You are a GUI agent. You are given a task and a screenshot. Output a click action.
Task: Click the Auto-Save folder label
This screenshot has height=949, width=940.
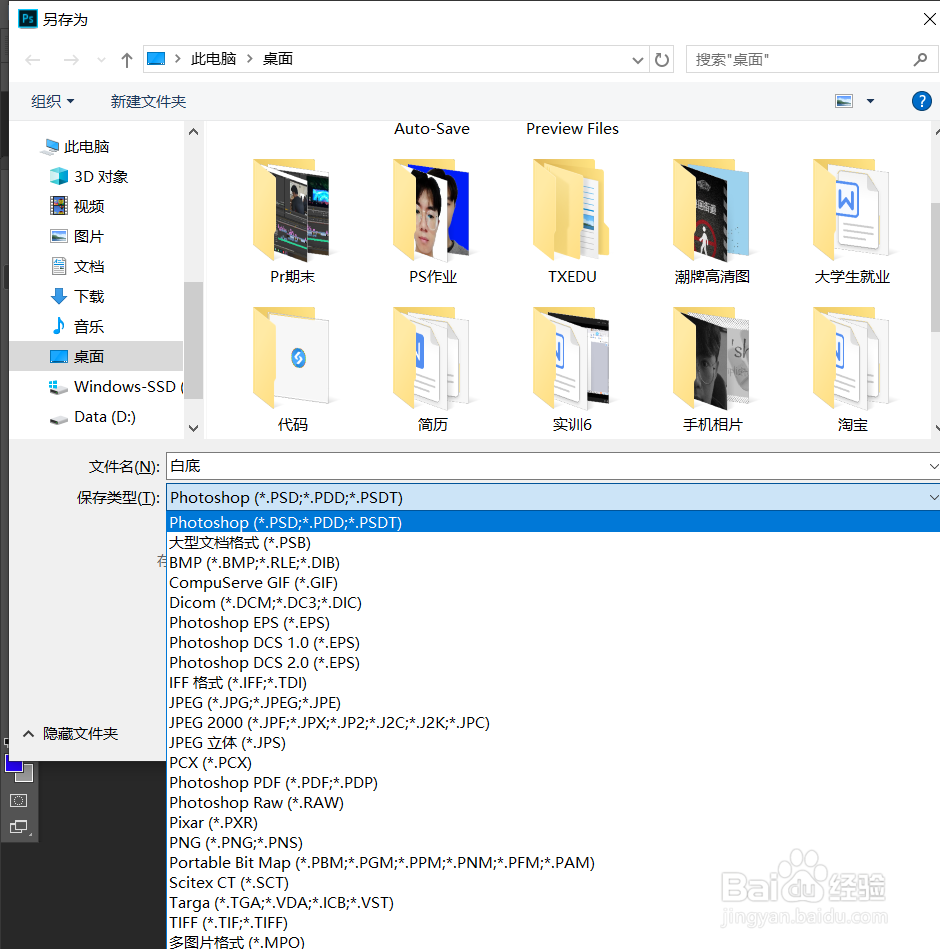(x=432, y=129)
